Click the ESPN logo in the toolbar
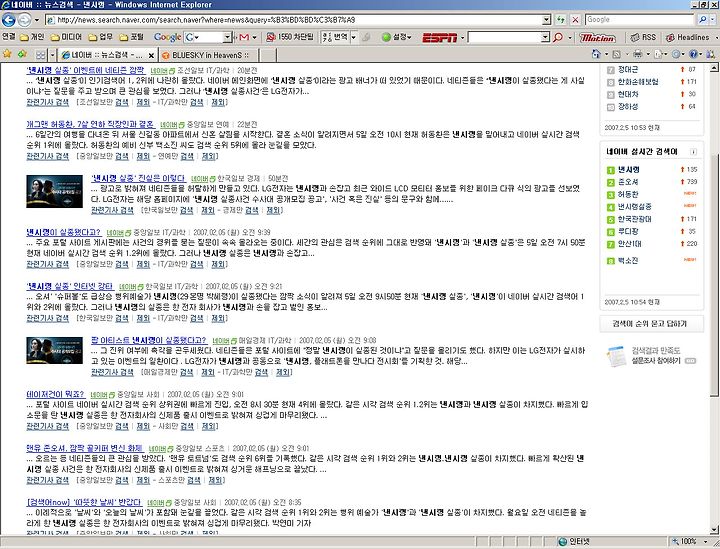The height and width of the screenshot is (549, 720). click(x=439, y=38)
